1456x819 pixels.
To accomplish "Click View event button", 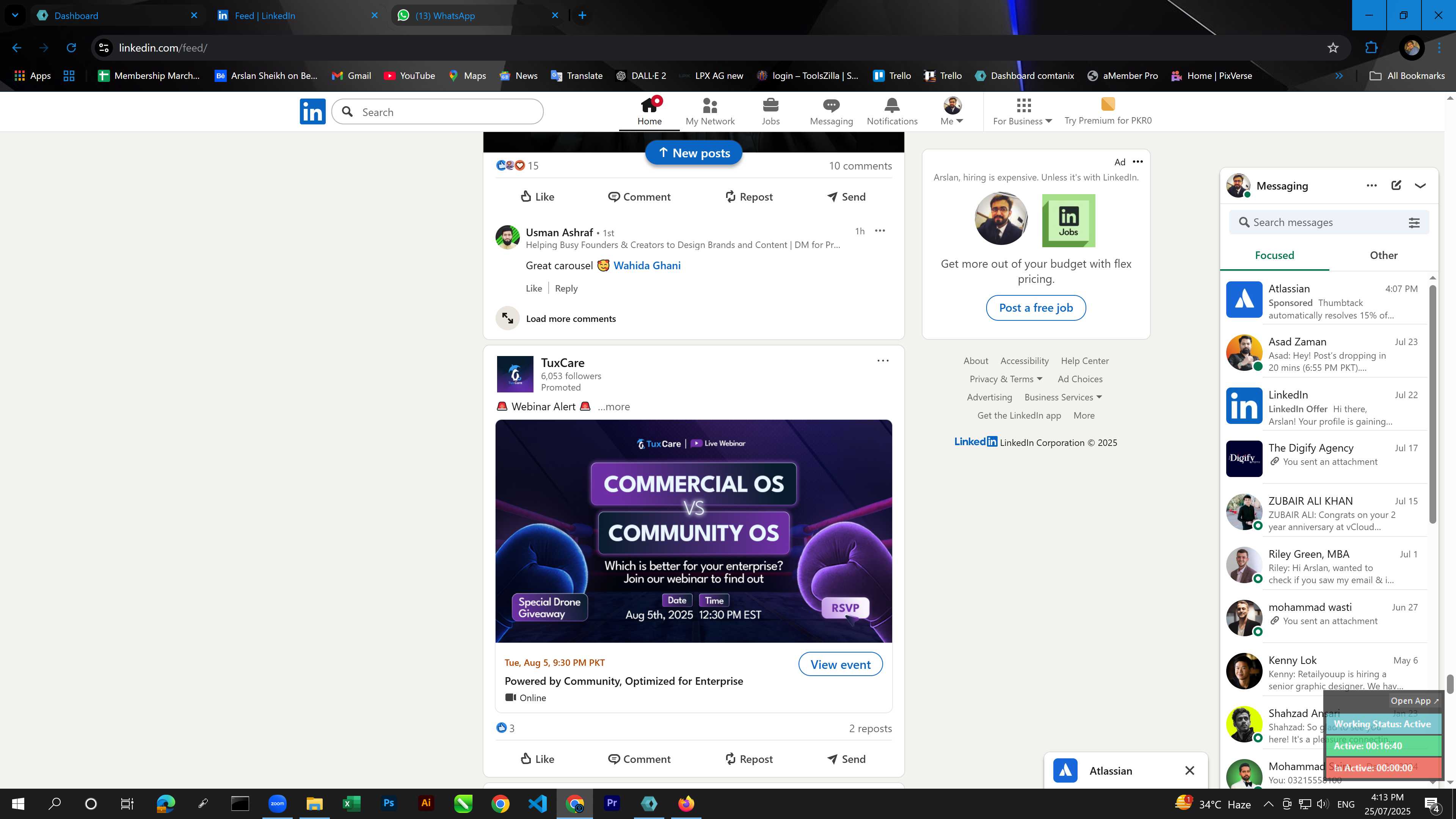I will tap(841, 664).
